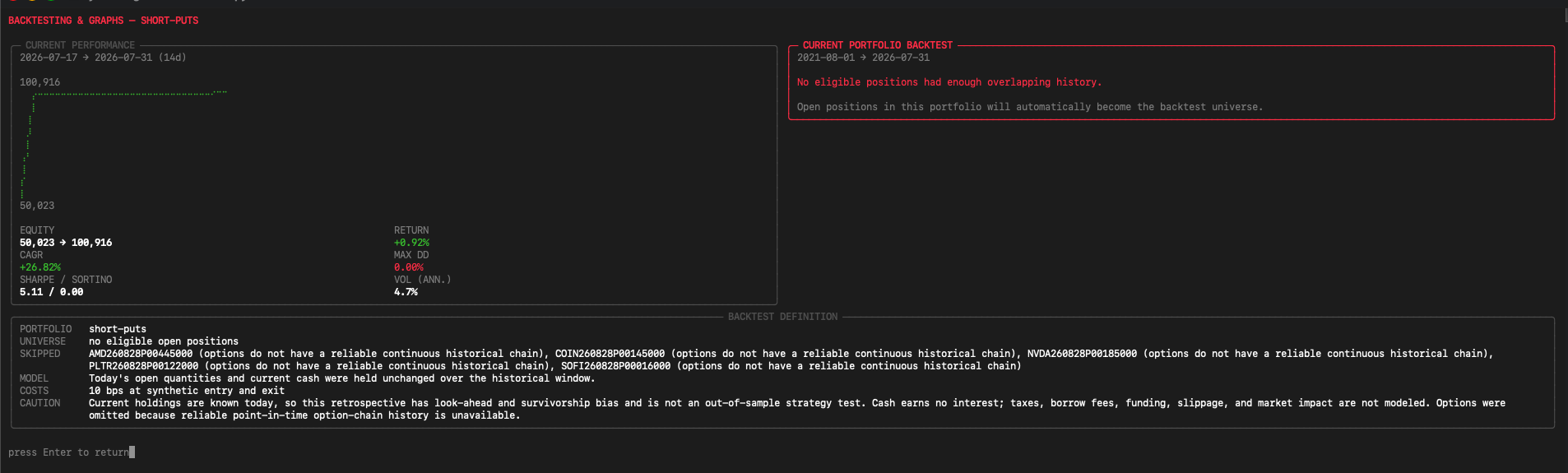
Task: Click the Sharpe/Sortino value '5.11 / 0.00'
Action: [x=52, y=292]
